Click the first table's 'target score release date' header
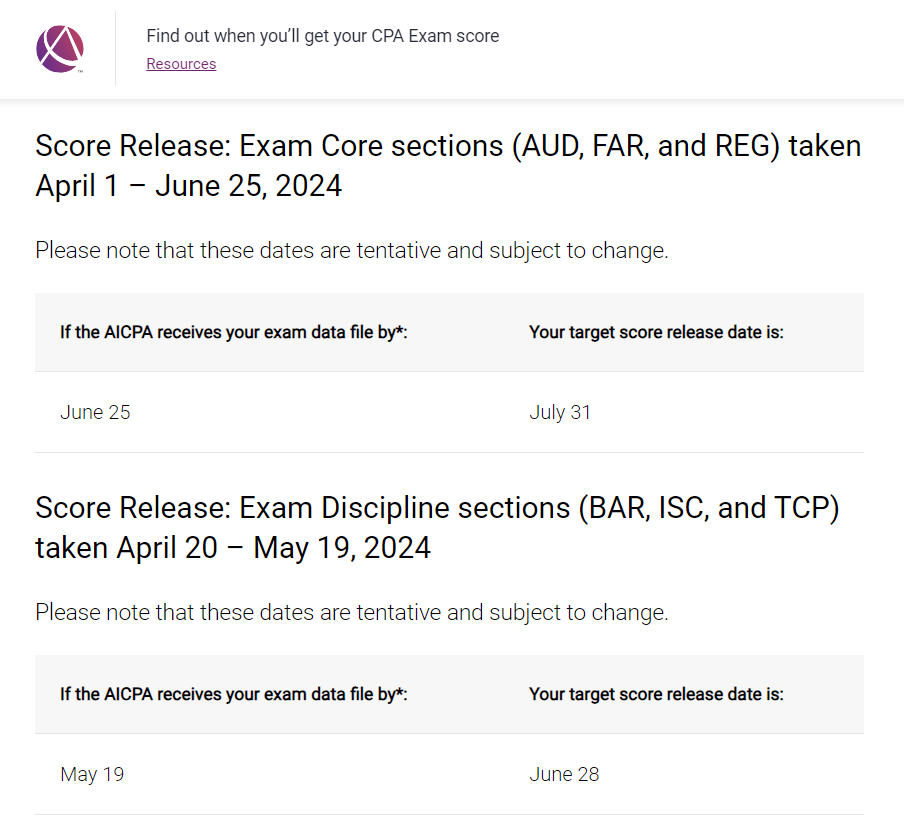The image size is (904, 840). (x=656, y=332)
